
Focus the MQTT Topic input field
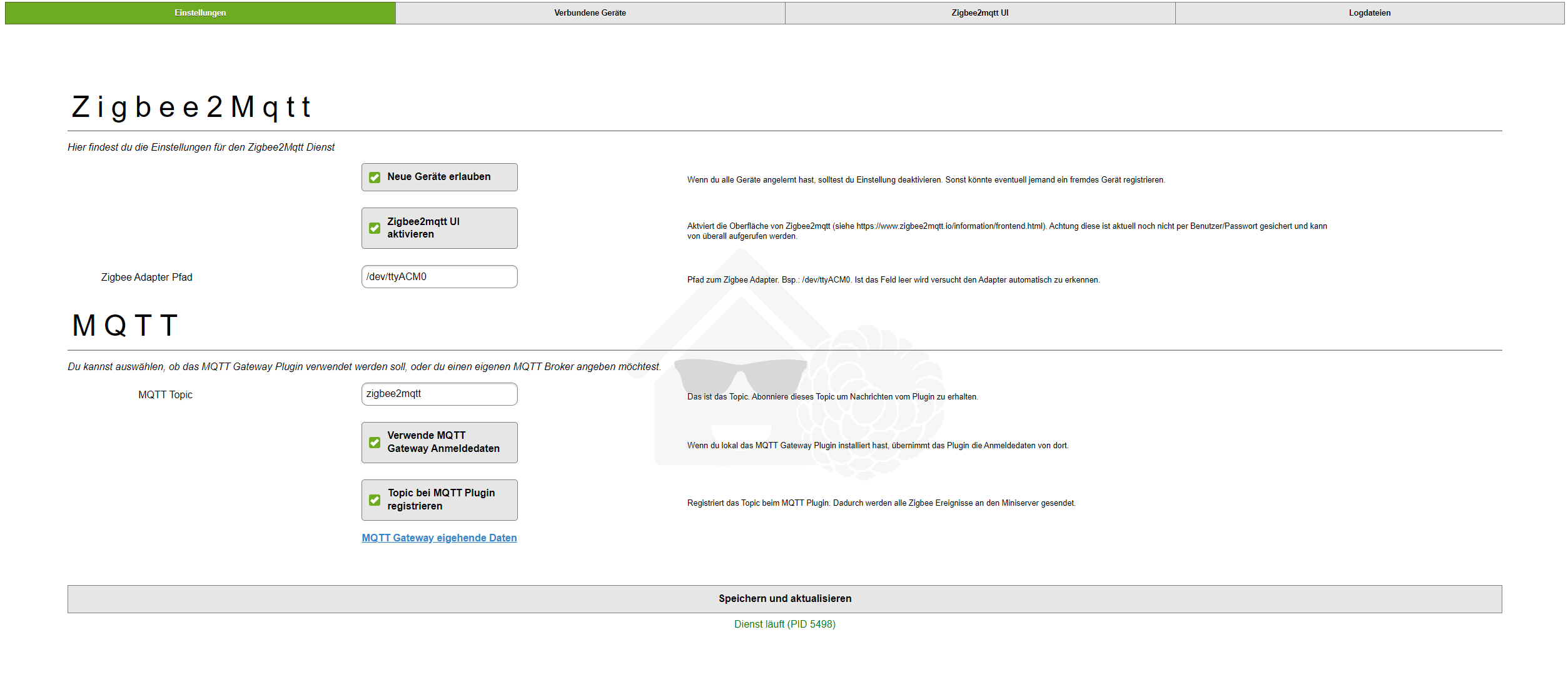[x=439, y=394]
